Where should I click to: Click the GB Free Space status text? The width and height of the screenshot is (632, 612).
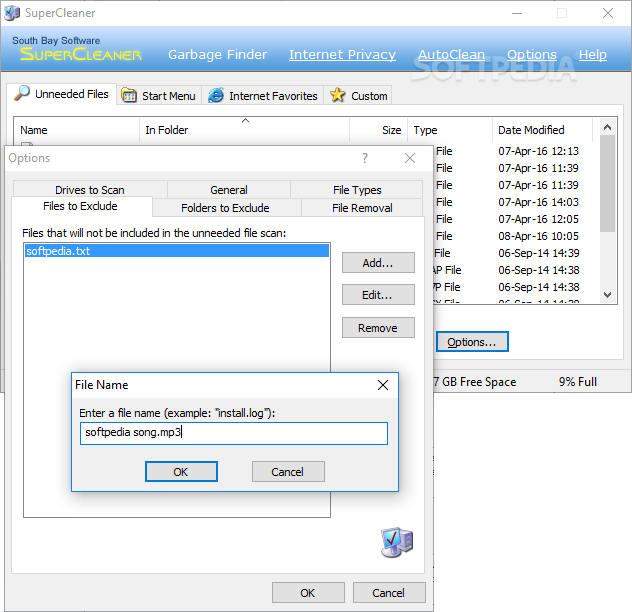[476, 381]
